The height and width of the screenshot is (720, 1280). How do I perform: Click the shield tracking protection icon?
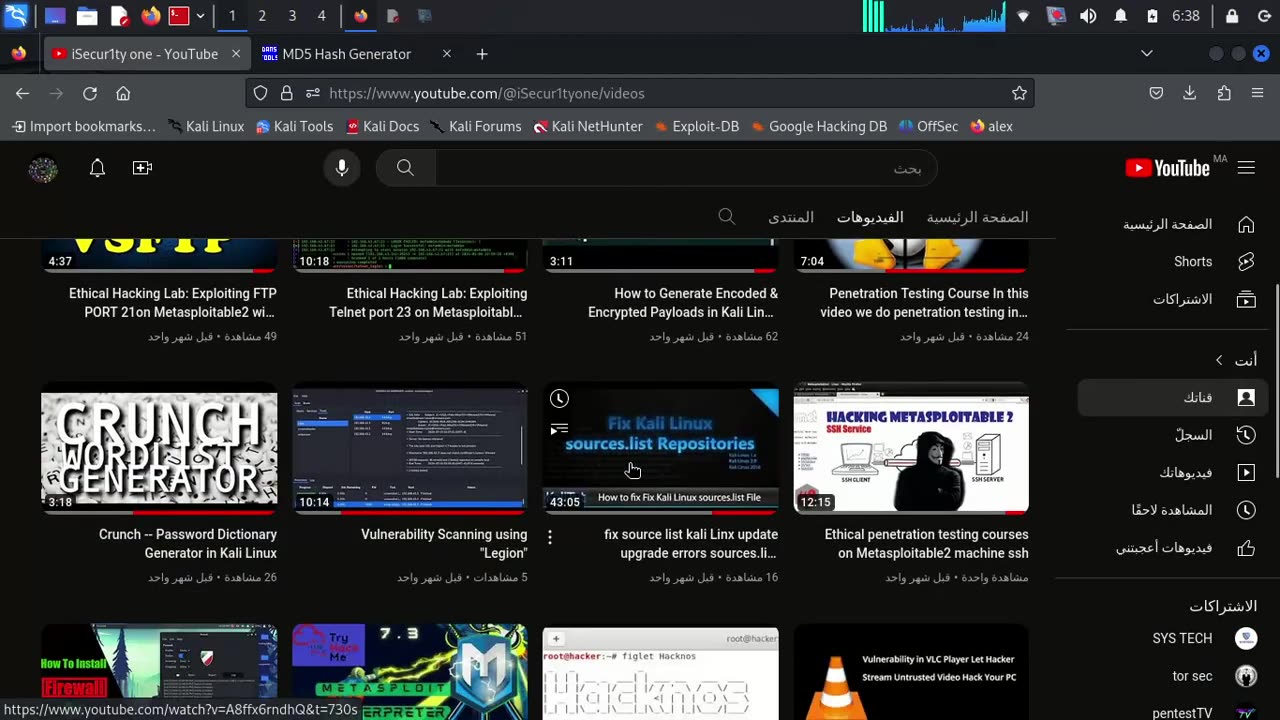pyautogui.click(x=260, y=93)
